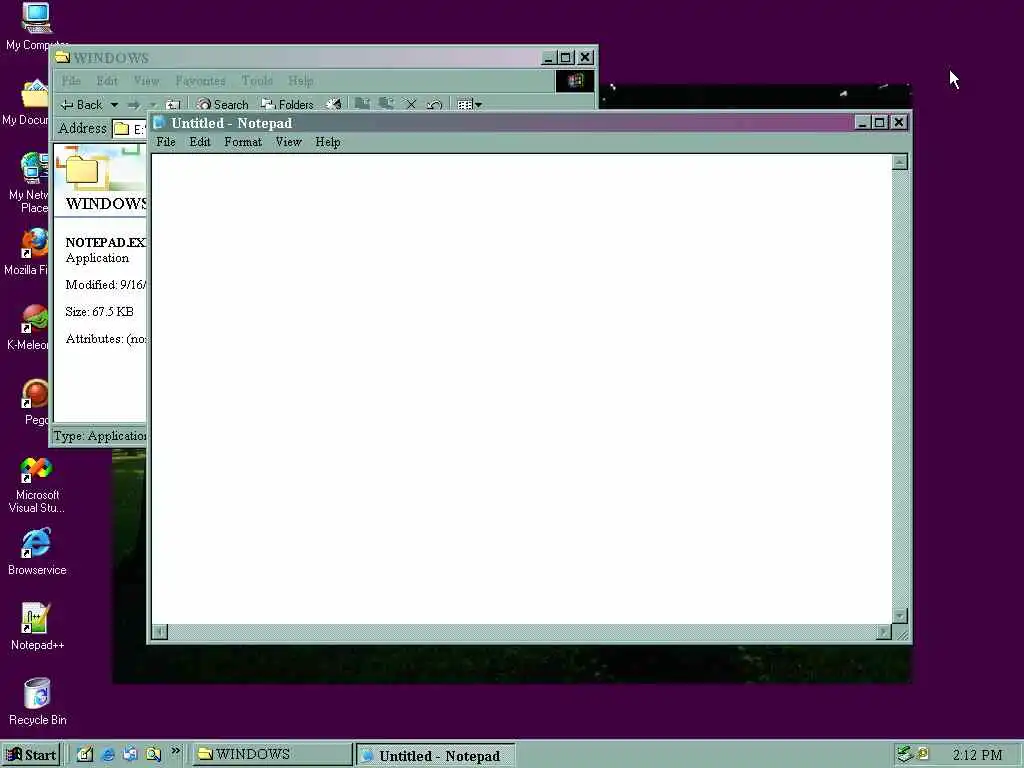Click the first Quick Launch icon beside Start
1024x768 pixels.
pos(85,754)
